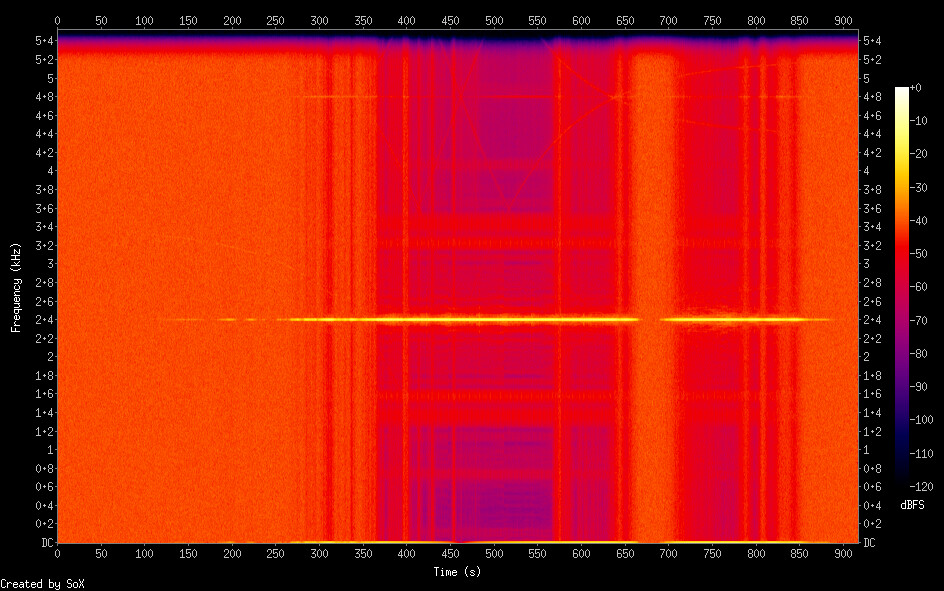Click the 900 tick on the top time axis
944x591 pixels.
(x=844, y=20)
